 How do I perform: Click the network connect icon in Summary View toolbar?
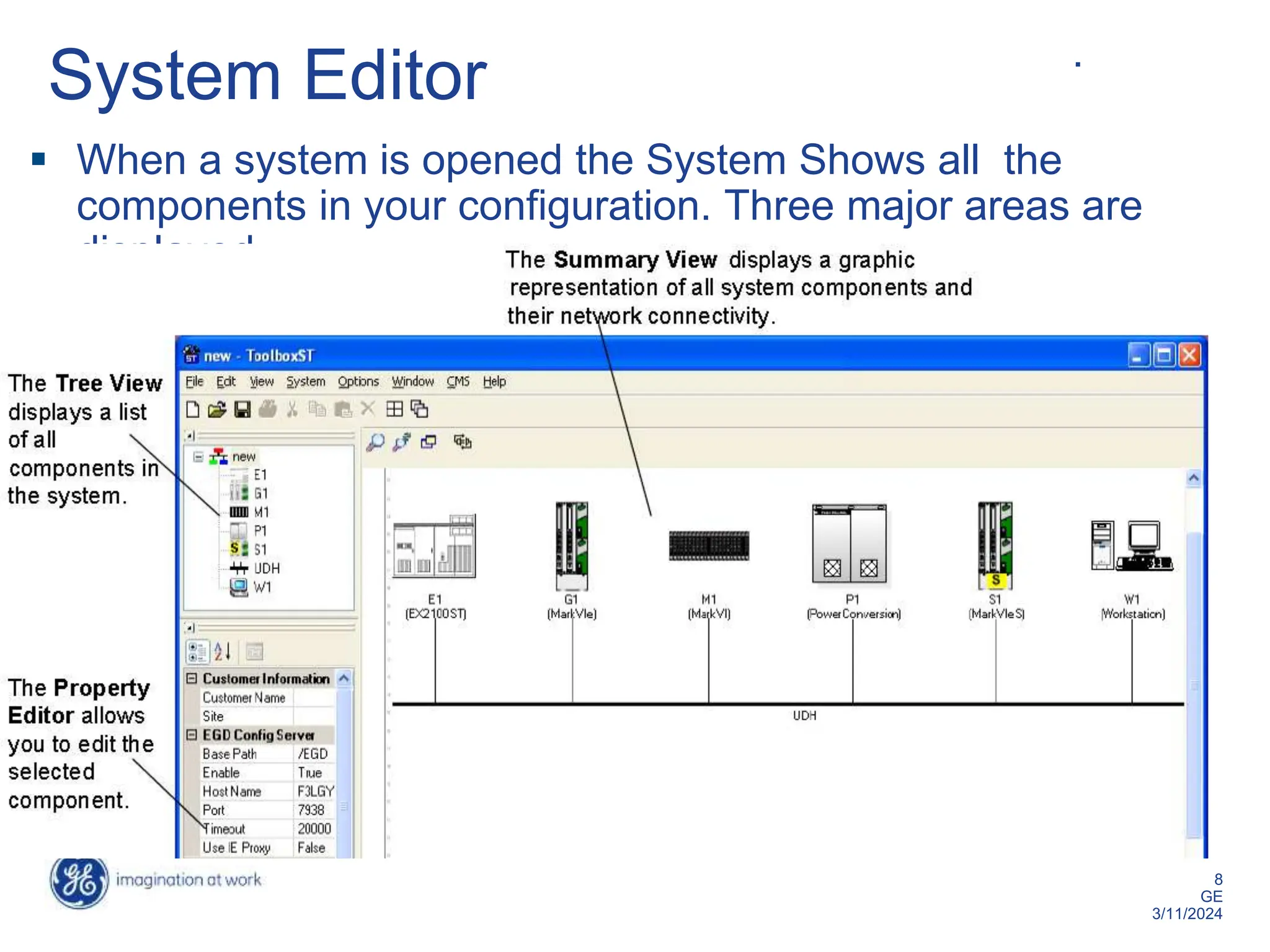coord(402,442)
